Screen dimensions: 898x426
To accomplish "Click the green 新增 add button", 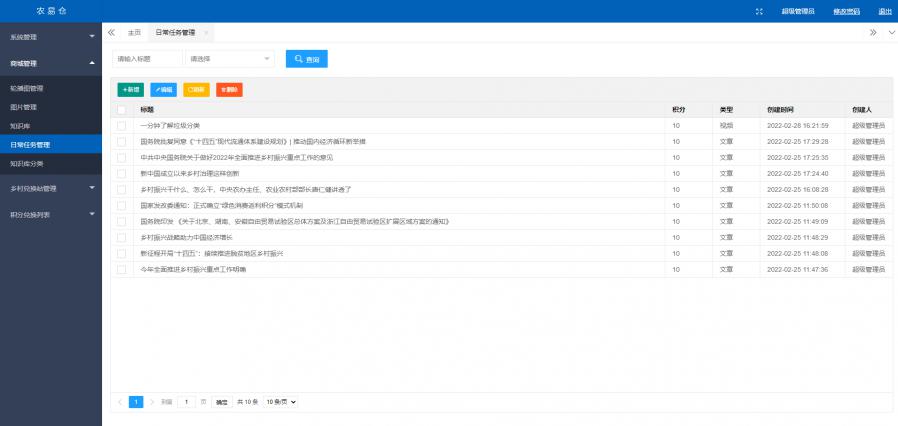I will point(131,89).
